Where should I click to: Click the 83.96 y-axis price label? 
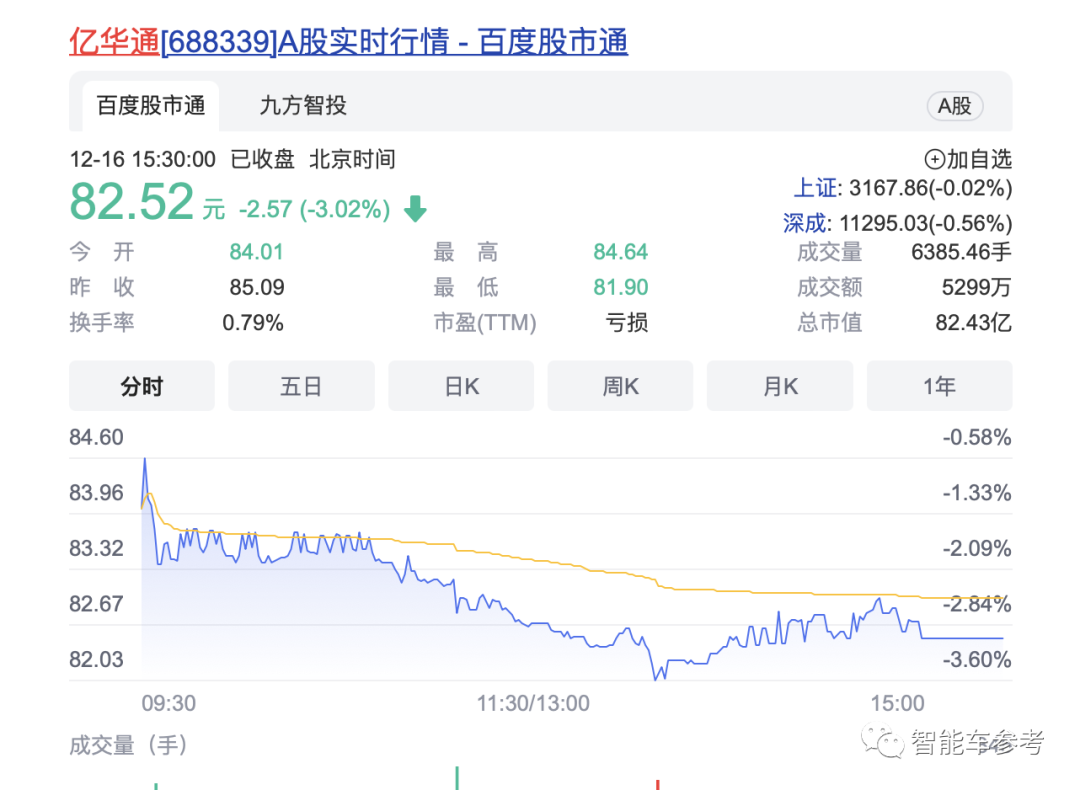(96, 493)
